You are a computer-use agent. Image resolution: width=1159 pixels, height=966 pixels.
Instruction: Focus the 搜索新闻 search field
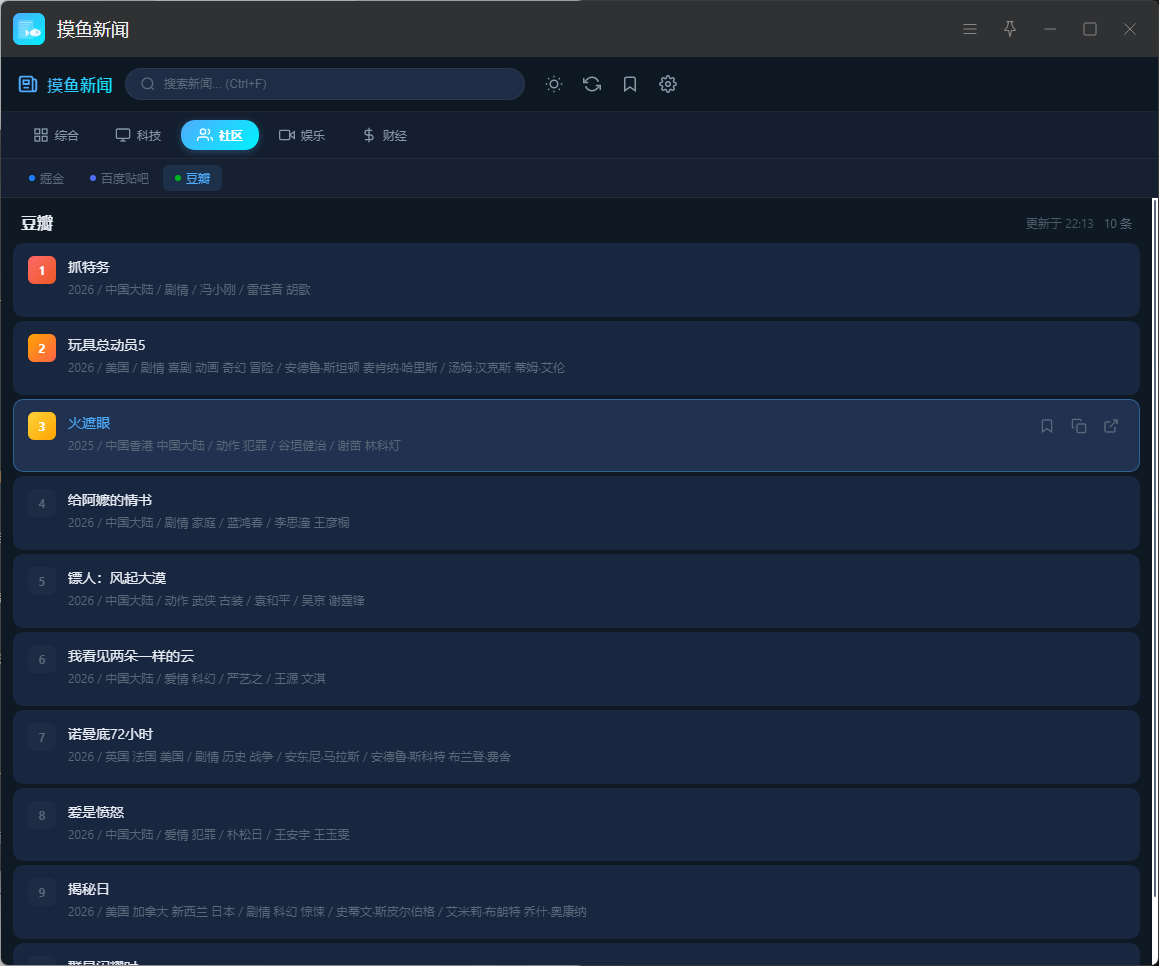(x=325, y=84)
